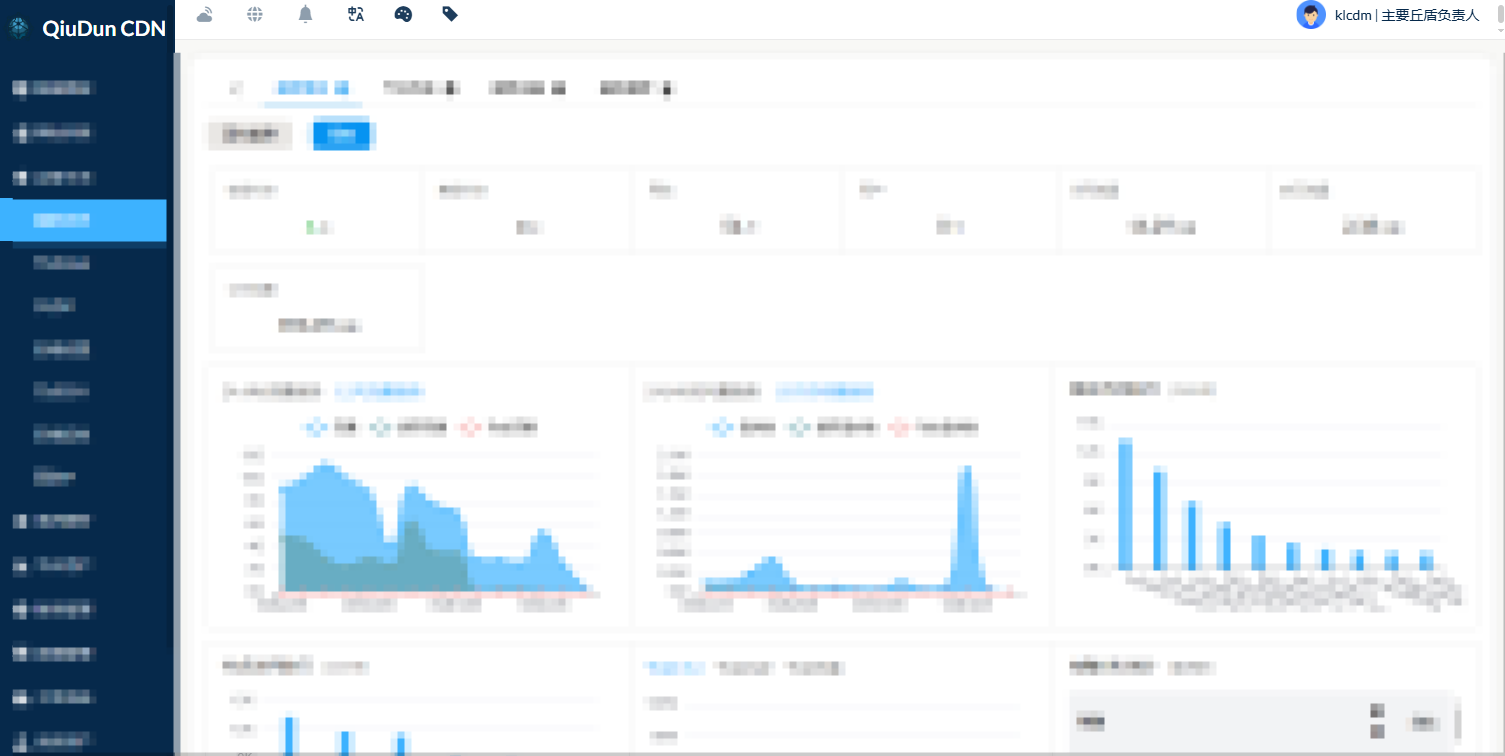1505x756 pixels.
Task: Switch language with the translate icon
Action: pos(355,14)
